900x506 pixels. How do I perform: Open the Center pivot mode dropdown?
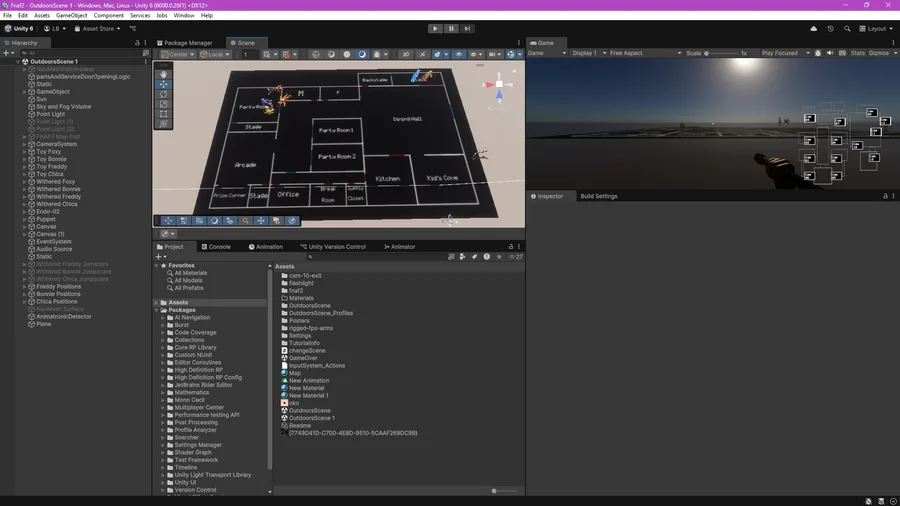[x=178, y=54]
